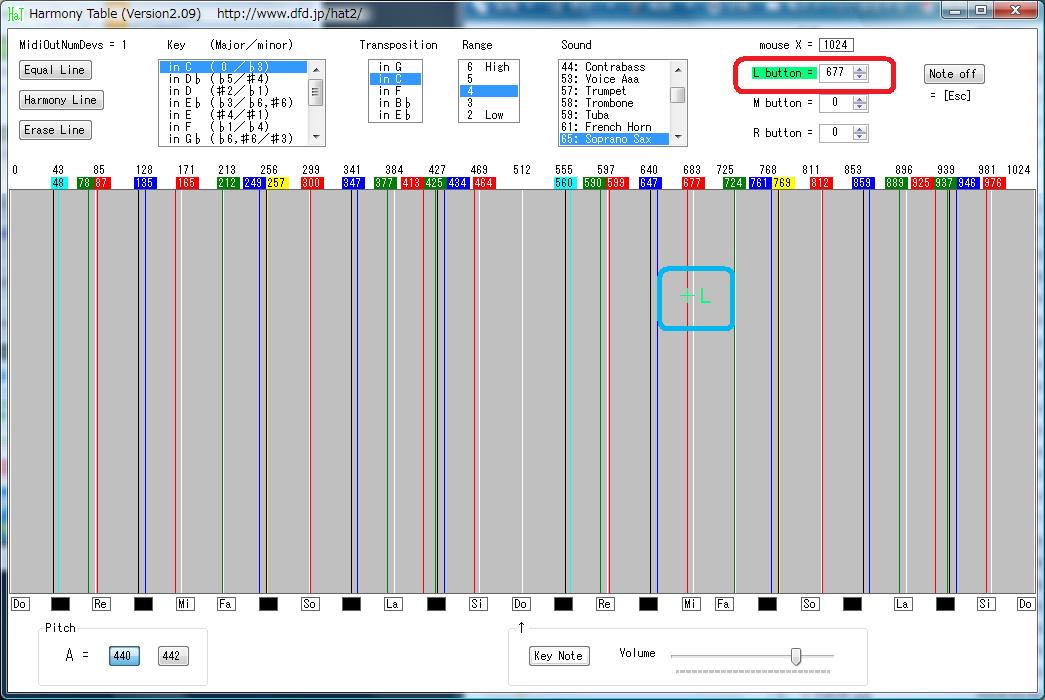Select sound '61: French Horn'
The image size is (1045, 700).
[614, 127]
